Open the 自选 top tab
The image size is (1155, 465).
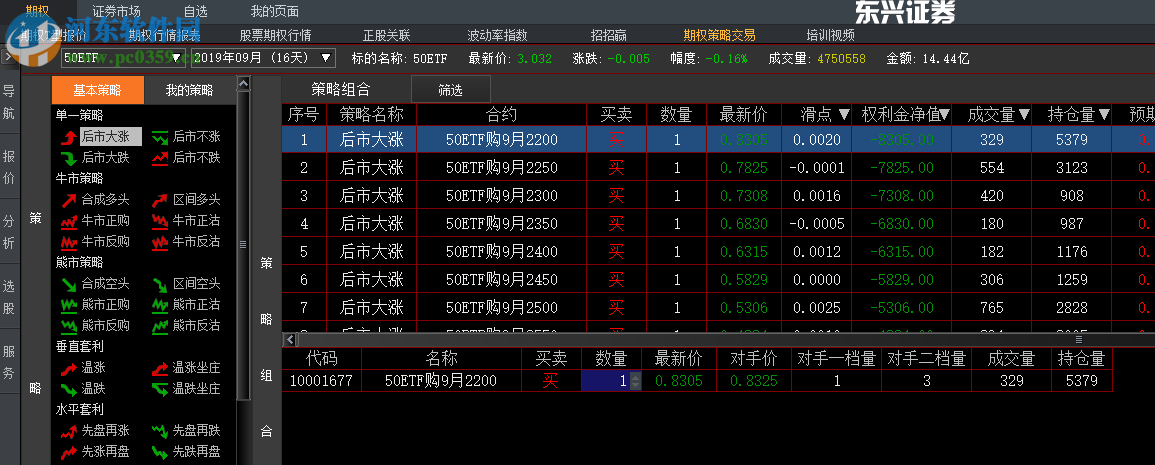195,11
